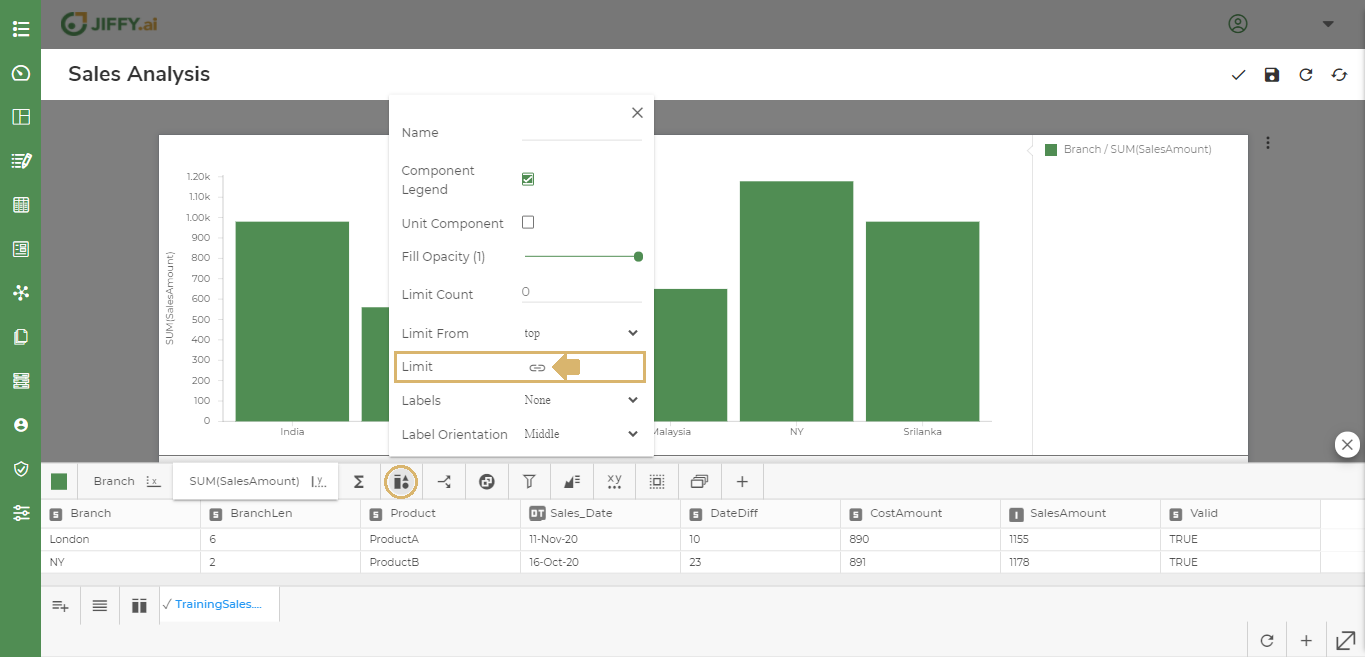Click the checkmark apply button at top

point(1238,75)
